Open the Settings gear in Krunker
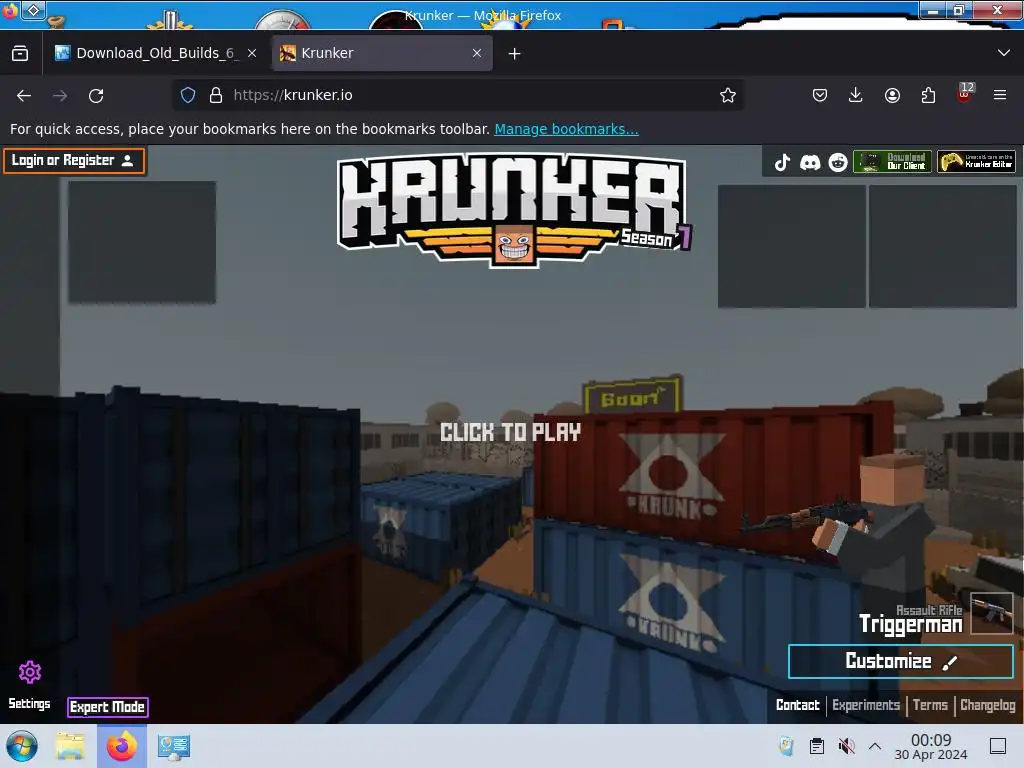The height and width of the screenshot is (768, 1024). click(29, 672)
